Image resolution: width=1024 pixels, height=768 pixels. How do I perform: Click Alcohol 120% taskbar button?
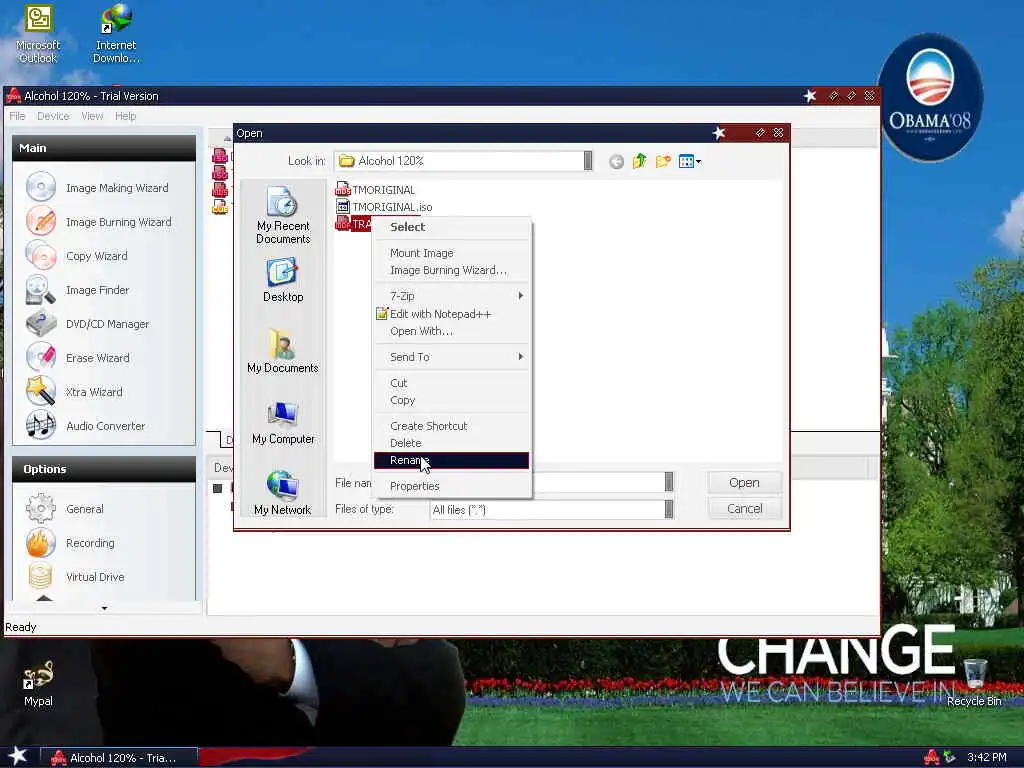tap(119, 758)
